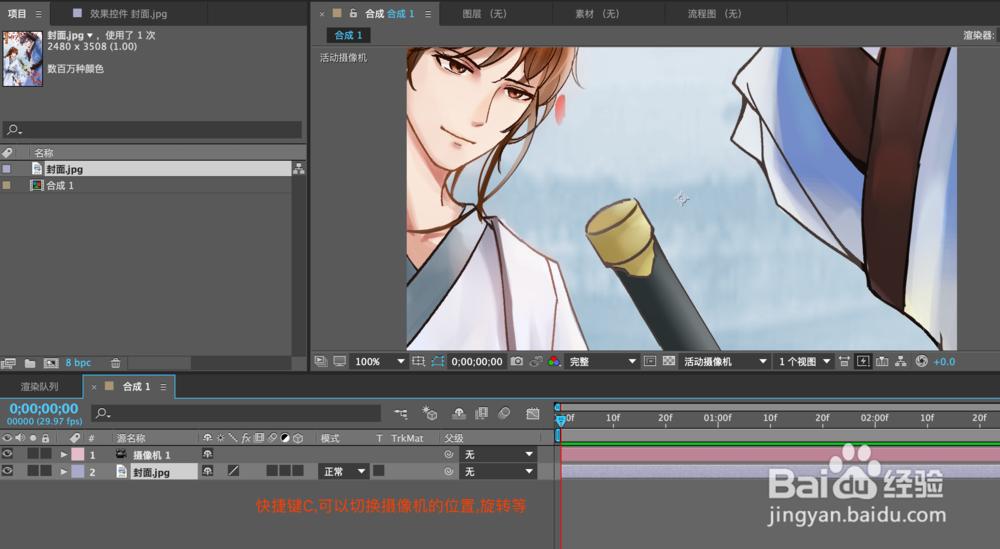Open the 摄像机 1 parent 无 dropdown
1000x549 pixels.
pos(497,454)
